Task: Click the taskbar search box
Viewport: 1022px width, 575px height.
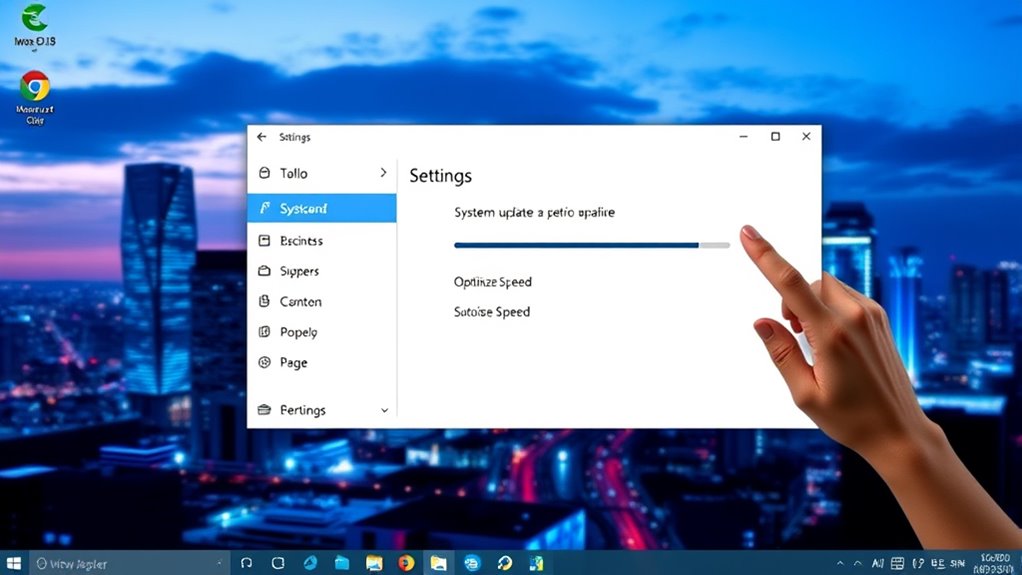Action: click(x=129, y=563)
